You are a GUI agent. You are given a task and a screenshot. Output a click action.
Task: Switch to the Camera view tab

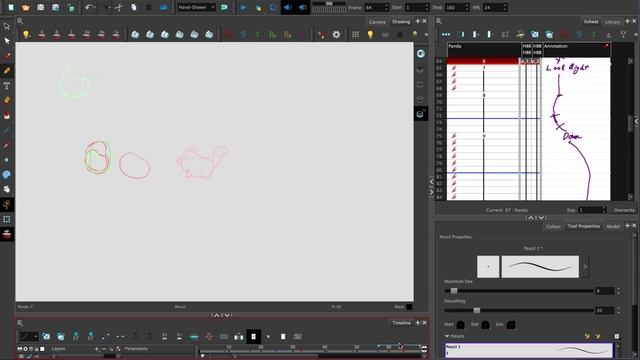[x=377, y=22]
